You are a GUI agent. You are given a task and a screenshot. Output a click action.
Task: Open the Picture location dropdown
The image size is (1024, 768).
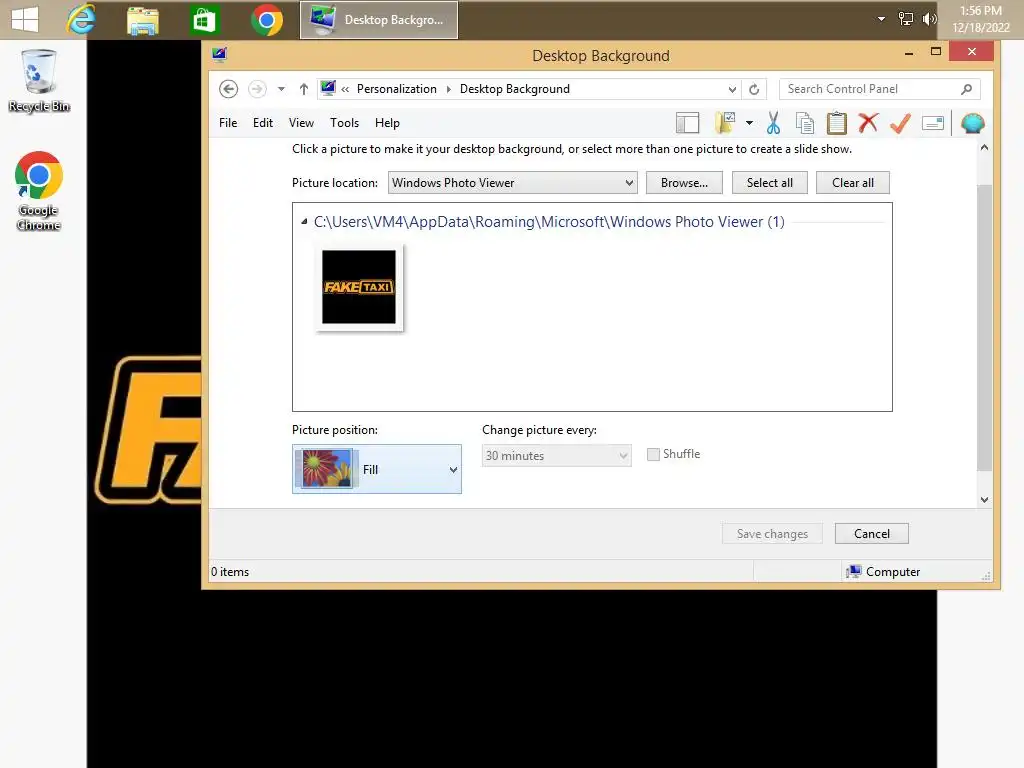point(513,183)
